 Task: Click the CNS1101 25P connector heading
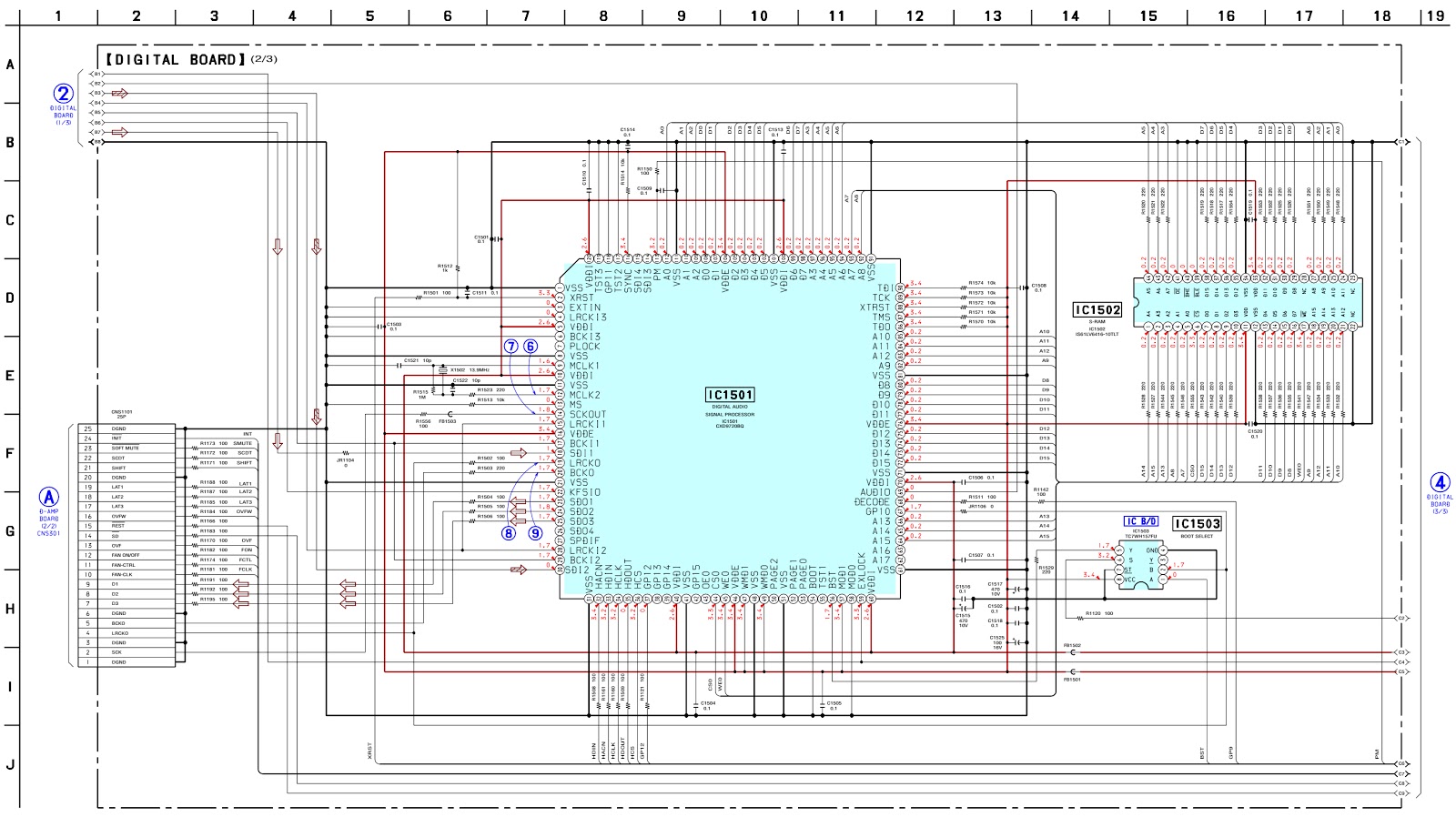tap(121, 414)
